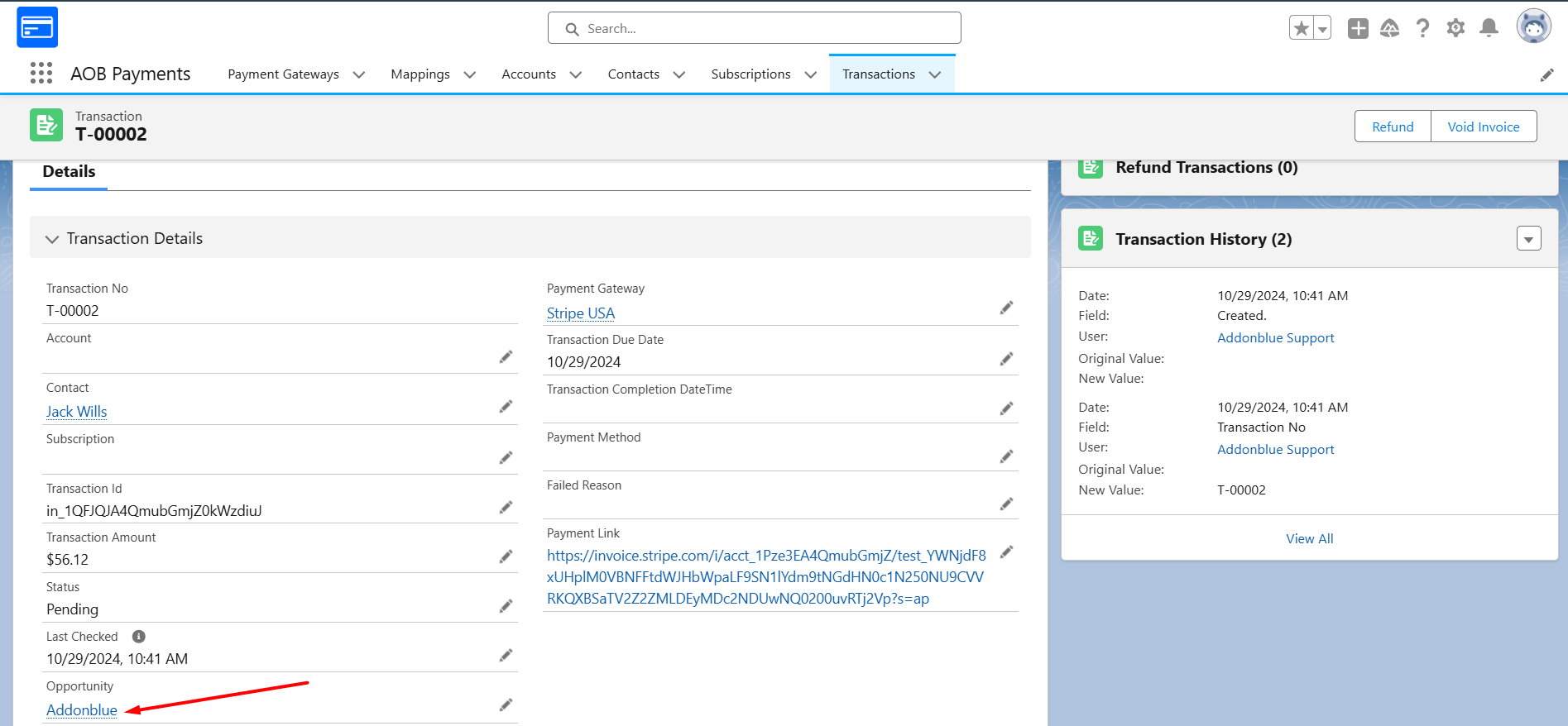1568x726 pixels.
Task: Click the Last Checked info icon
Action: pos(139,637)
